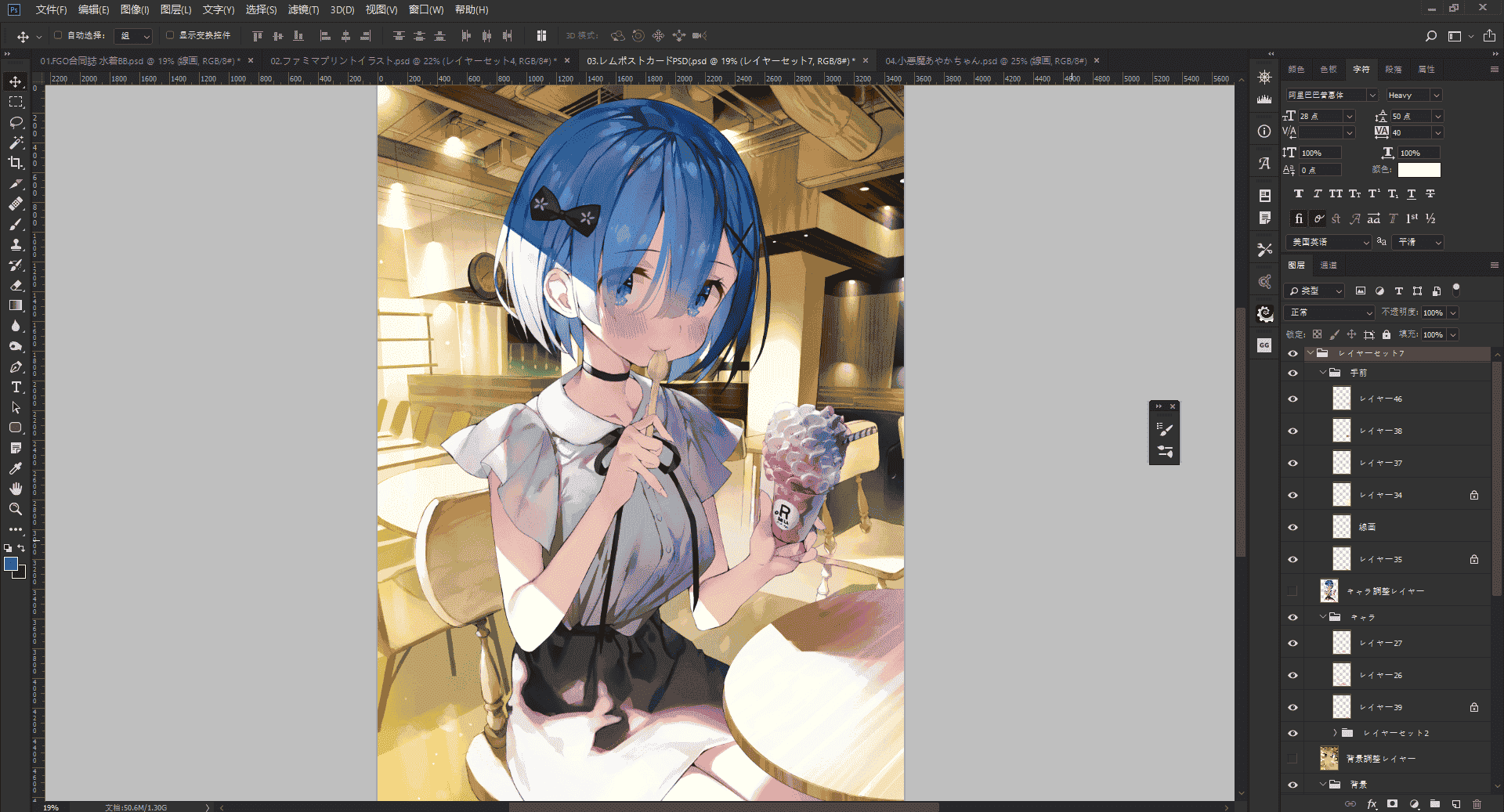Screen dimensions: 1504x812
Task: Enable the 自动选择 checkbox
Action: [58, 35]
